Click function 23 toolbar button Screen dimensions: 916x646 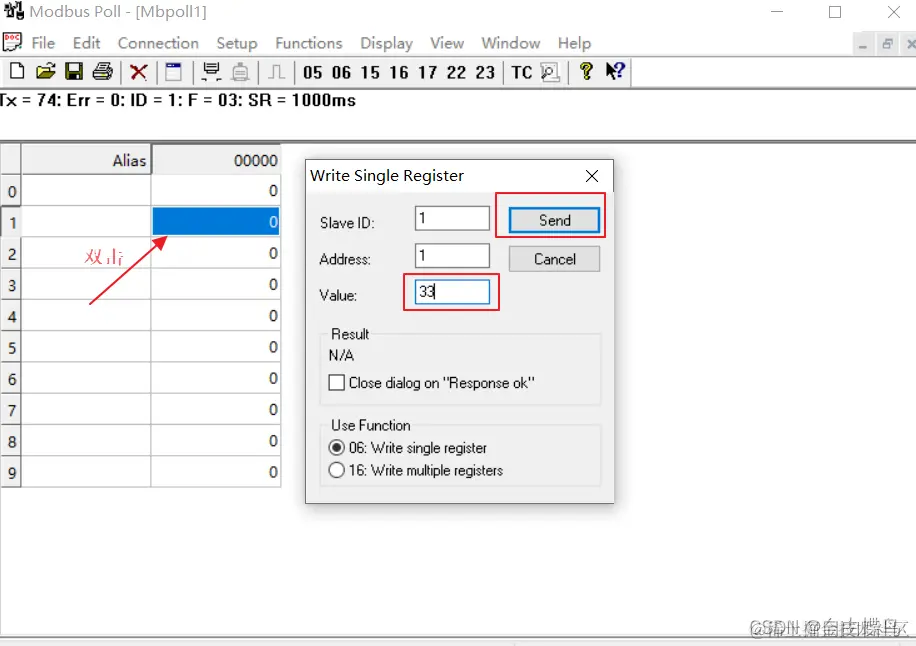[x=485, y=72]
